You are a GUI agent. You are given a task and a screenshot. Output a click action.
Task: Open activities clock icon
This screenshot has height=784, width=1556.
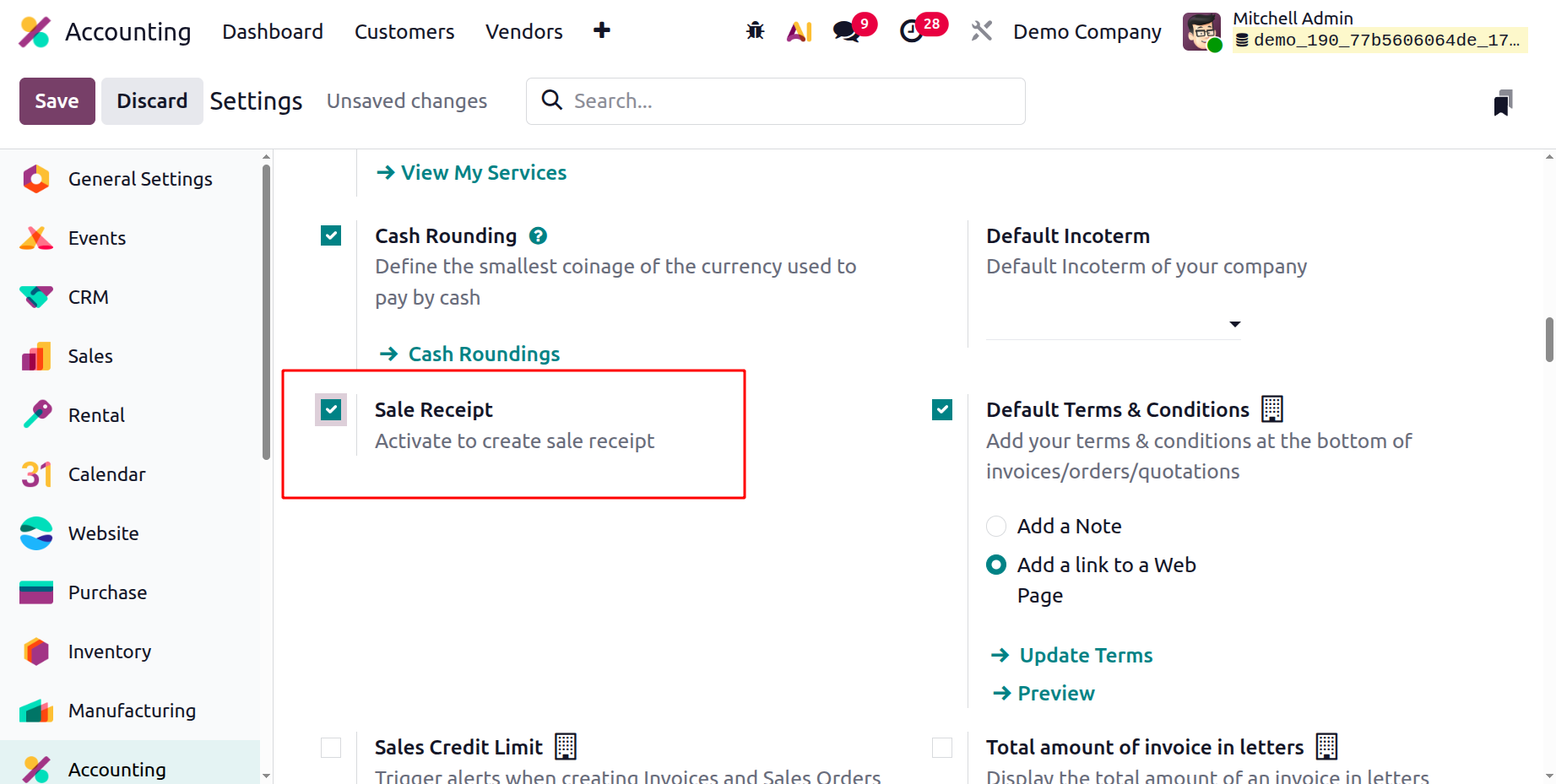[x=911, y=31]
